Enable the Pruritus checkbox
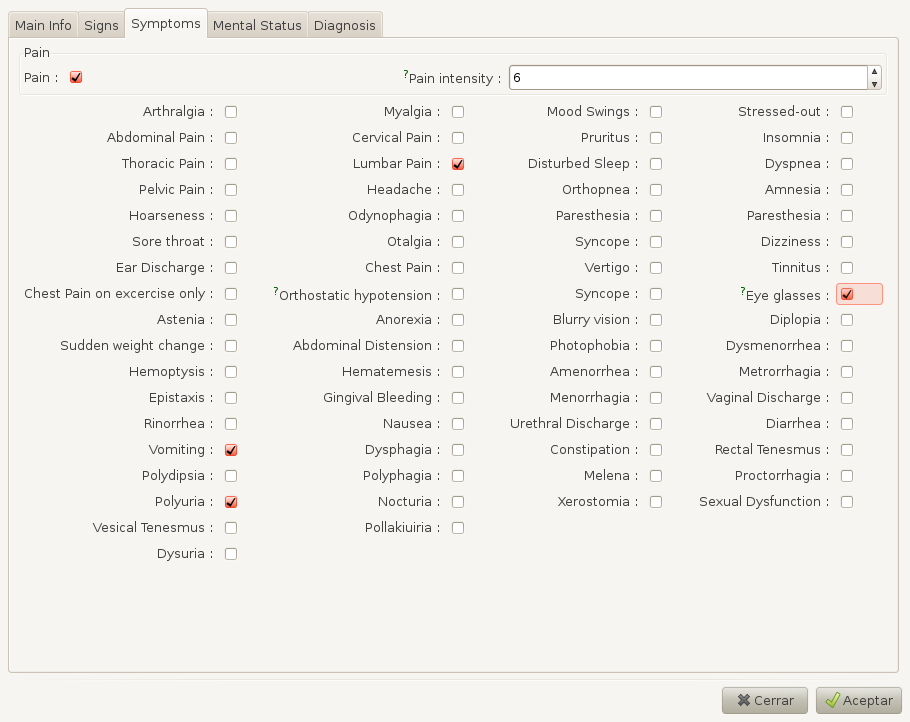The image size is (910, 722). point(656,138)
